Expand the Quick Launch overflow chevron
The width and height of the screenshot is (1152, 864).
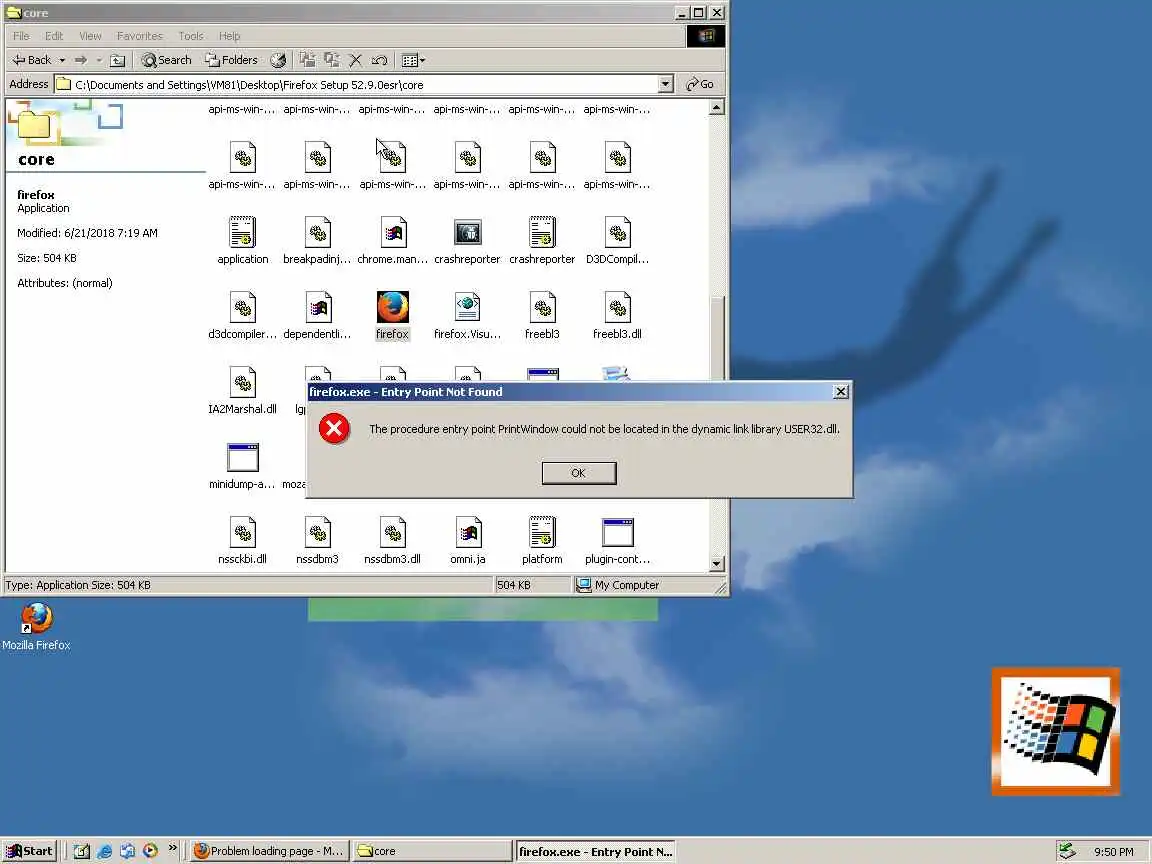click(x=173, y=848)
